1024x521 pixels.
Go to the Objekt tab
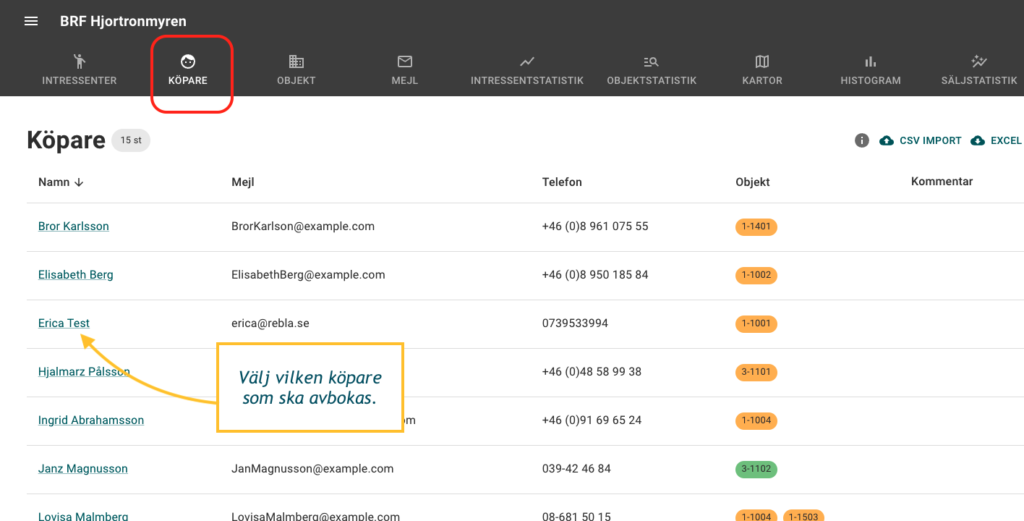(x=296, y=70)
